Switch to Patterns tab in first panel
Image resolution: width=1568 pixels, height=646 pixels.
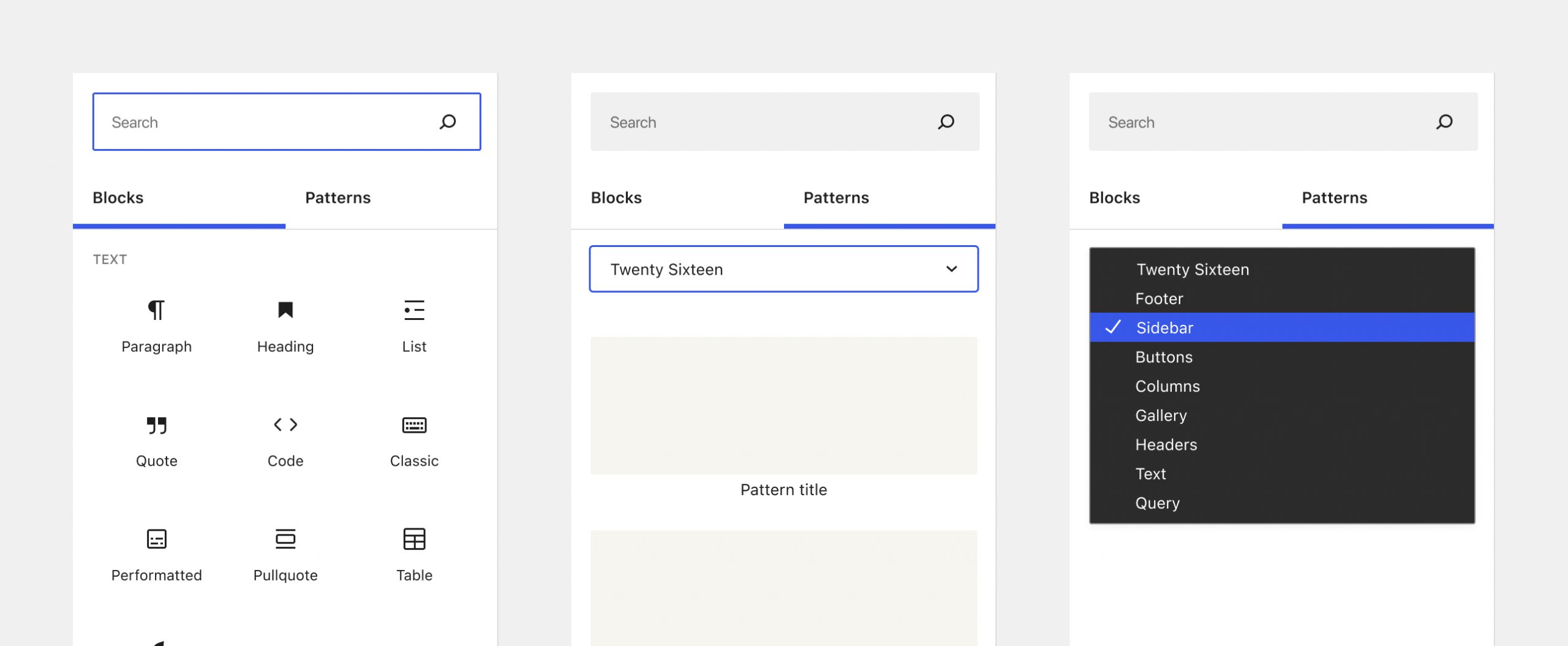tap(338, 198)
